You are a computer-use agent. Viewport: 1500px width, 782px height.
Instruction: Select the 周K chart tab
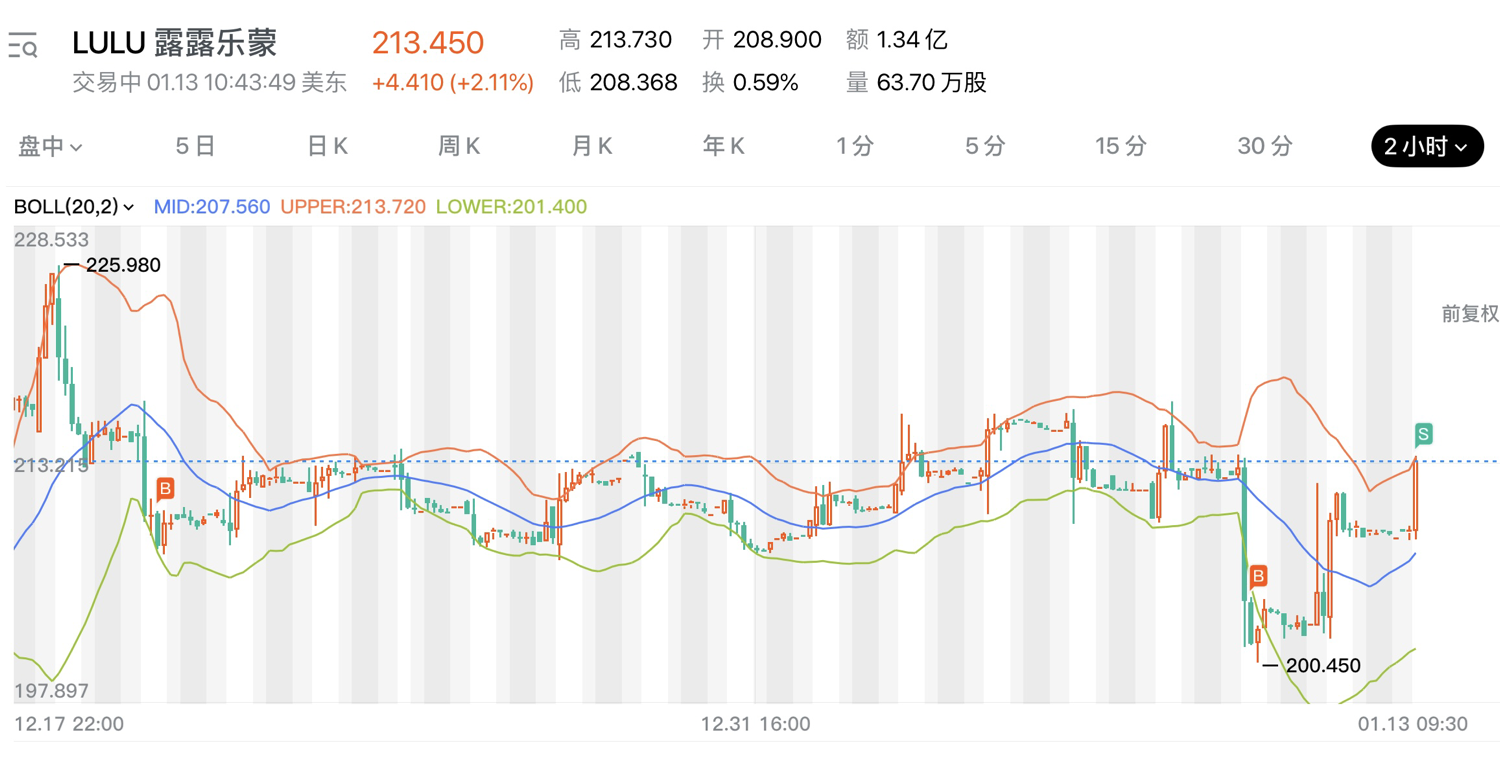click(x=459, y=146)
